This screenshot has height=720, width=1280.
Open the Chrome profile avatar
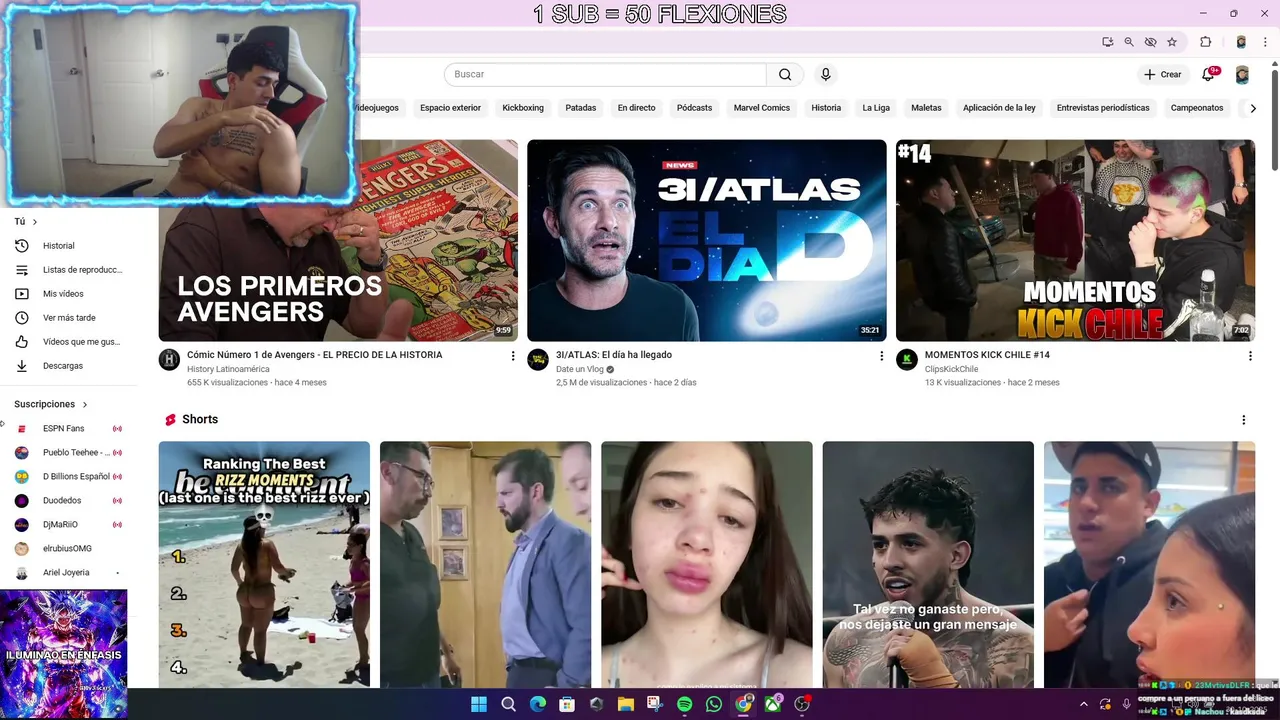coord(1241,42)
